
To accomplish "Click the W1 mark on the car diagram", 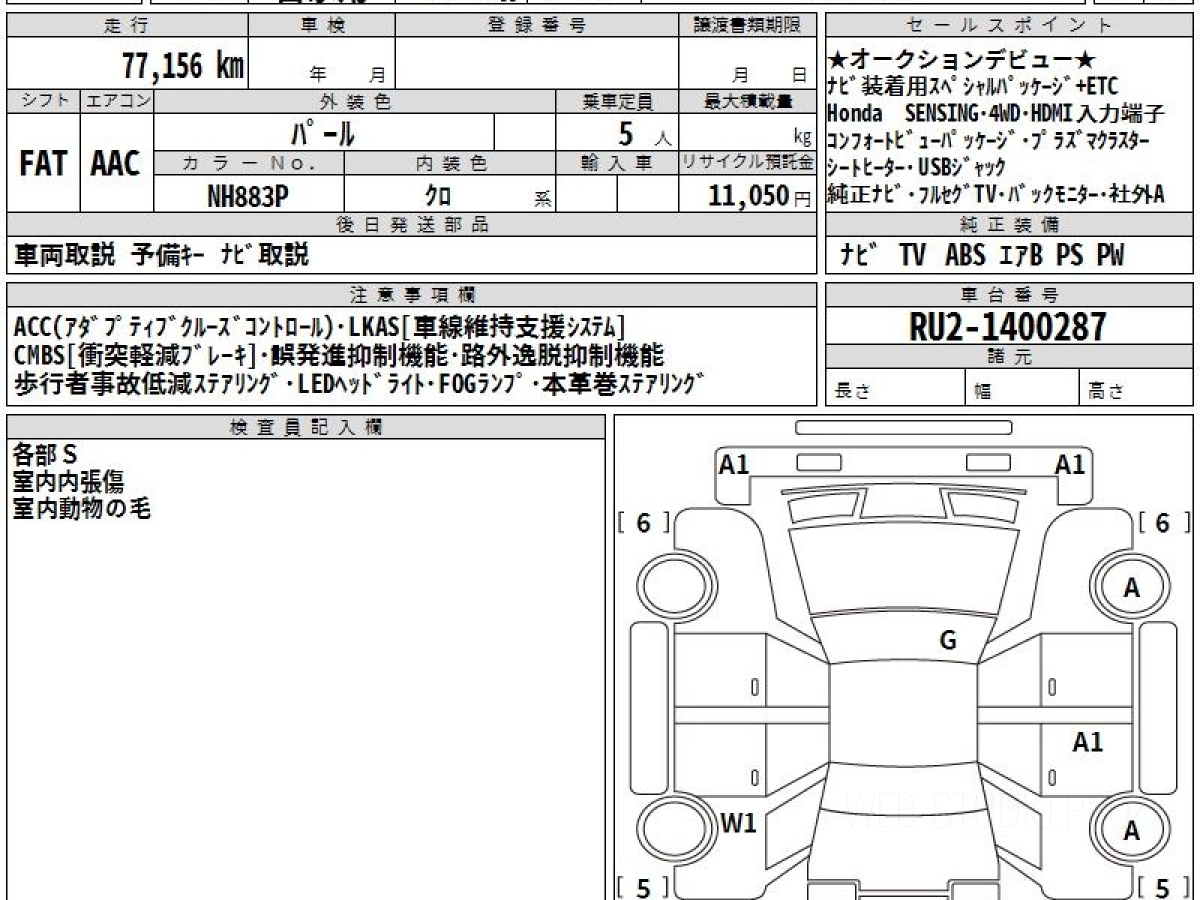I will (738, 824).
